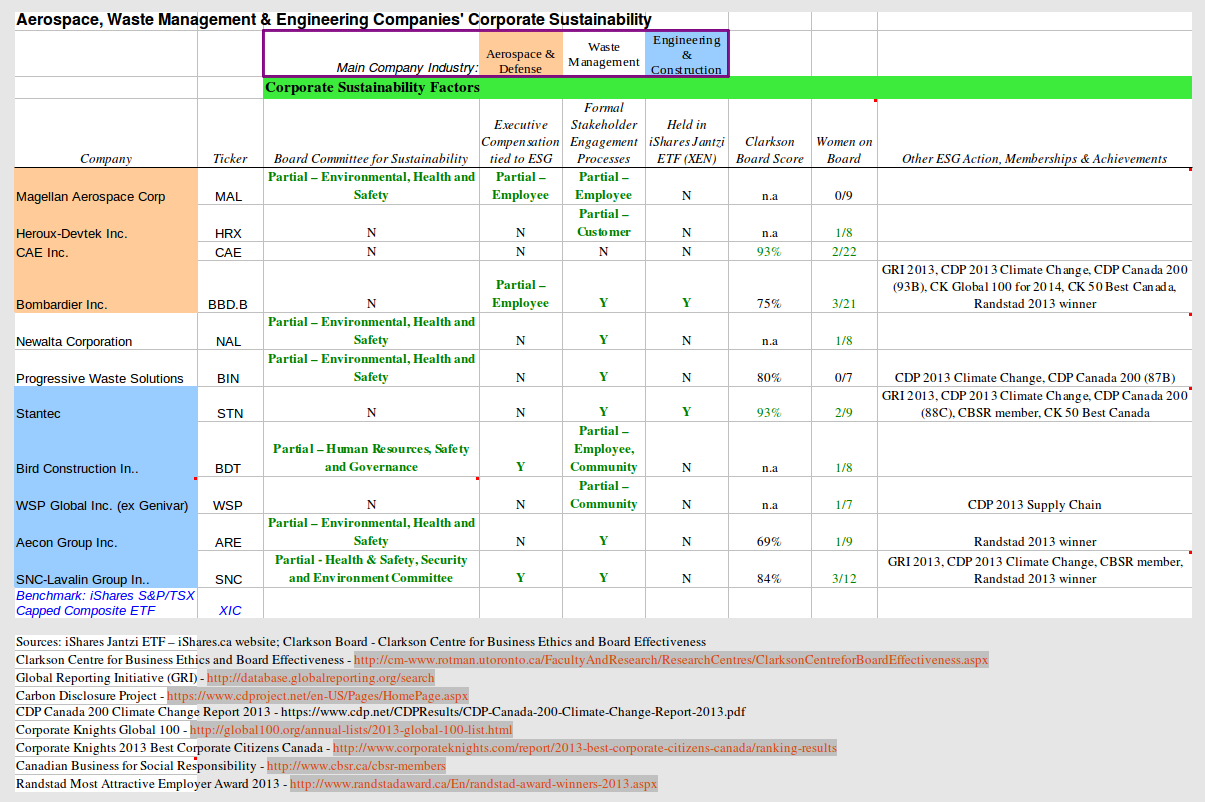
Task: Click the Sources line mentioning iShares.ca website
Action: (x=361, y=642)
